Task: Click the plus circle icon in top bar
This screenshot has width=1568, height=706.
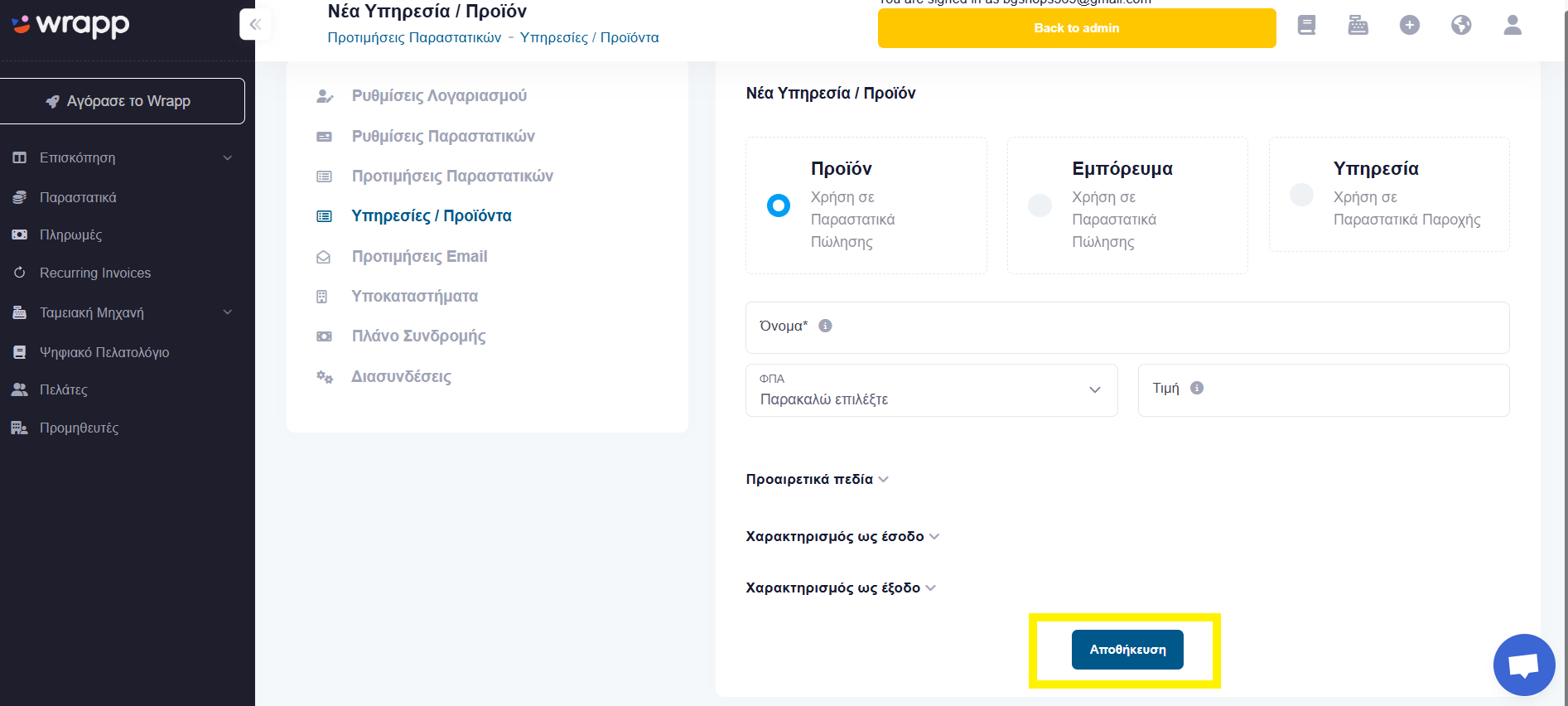Action: [1410, 26]
